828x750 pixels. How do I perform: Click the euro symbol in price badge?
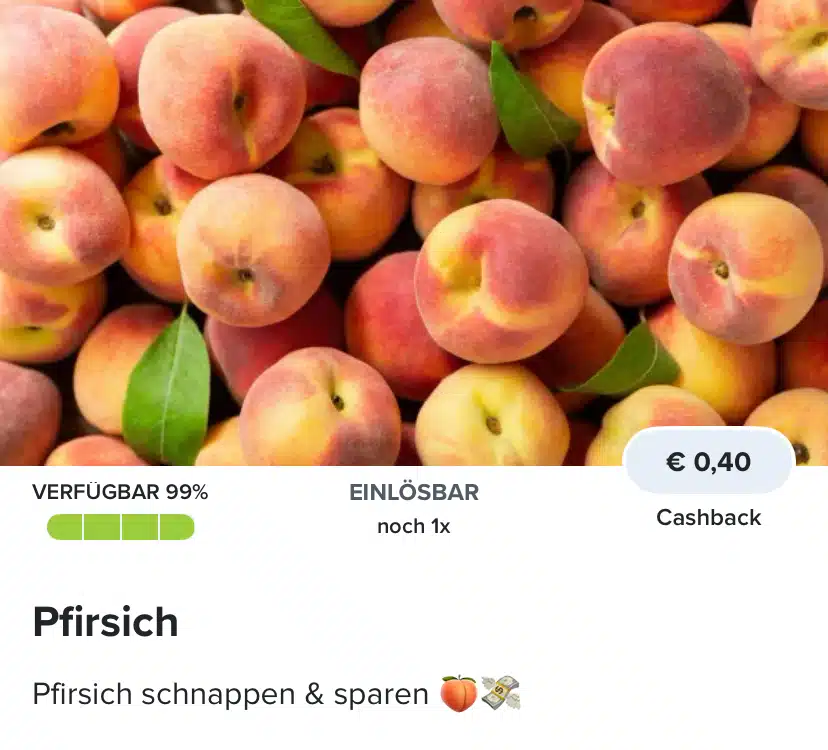coord(675,462)
